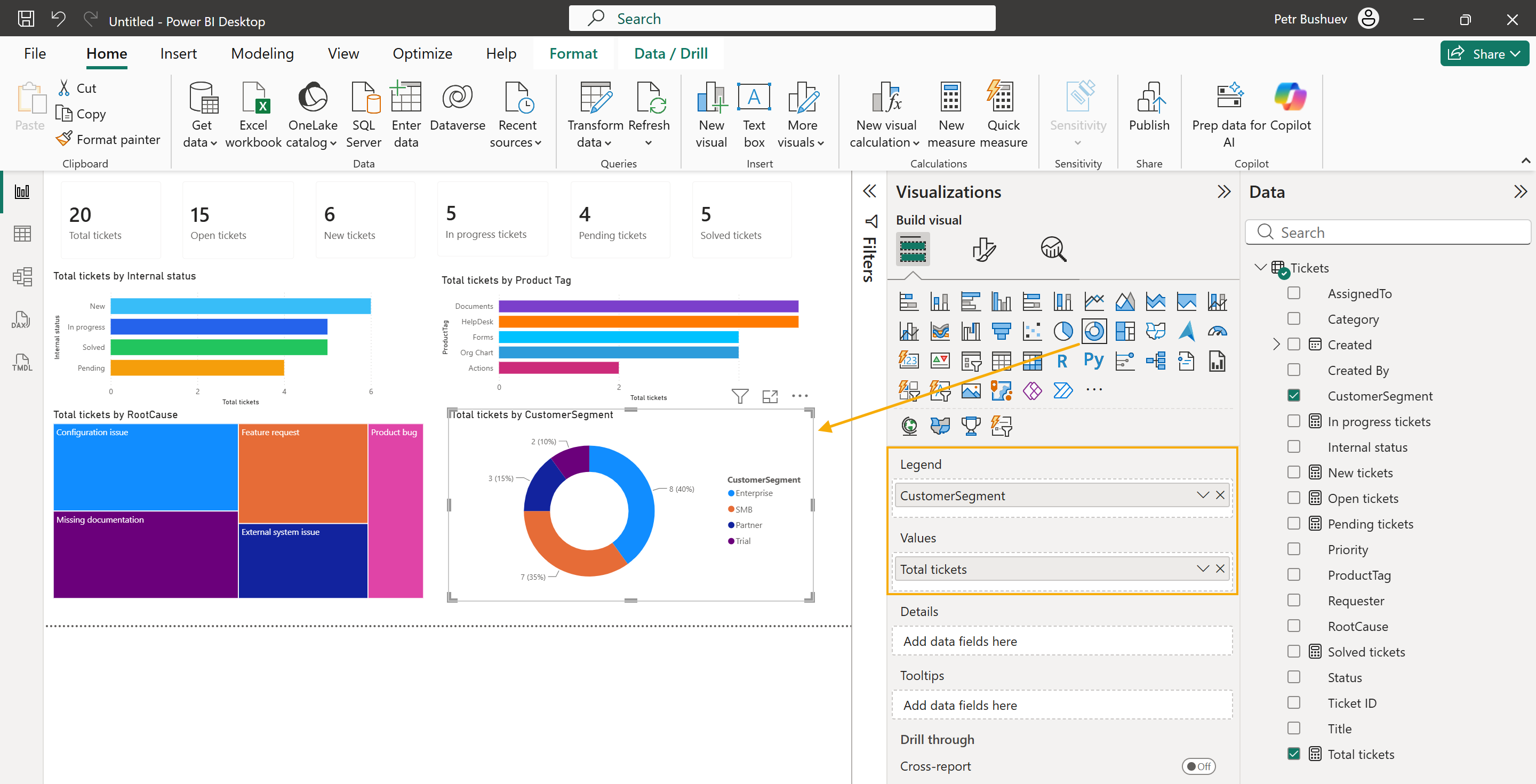Collapse the Data pane chevrons
The width and height of the screenshot is (1536, 784).
tap(1520, 191)
